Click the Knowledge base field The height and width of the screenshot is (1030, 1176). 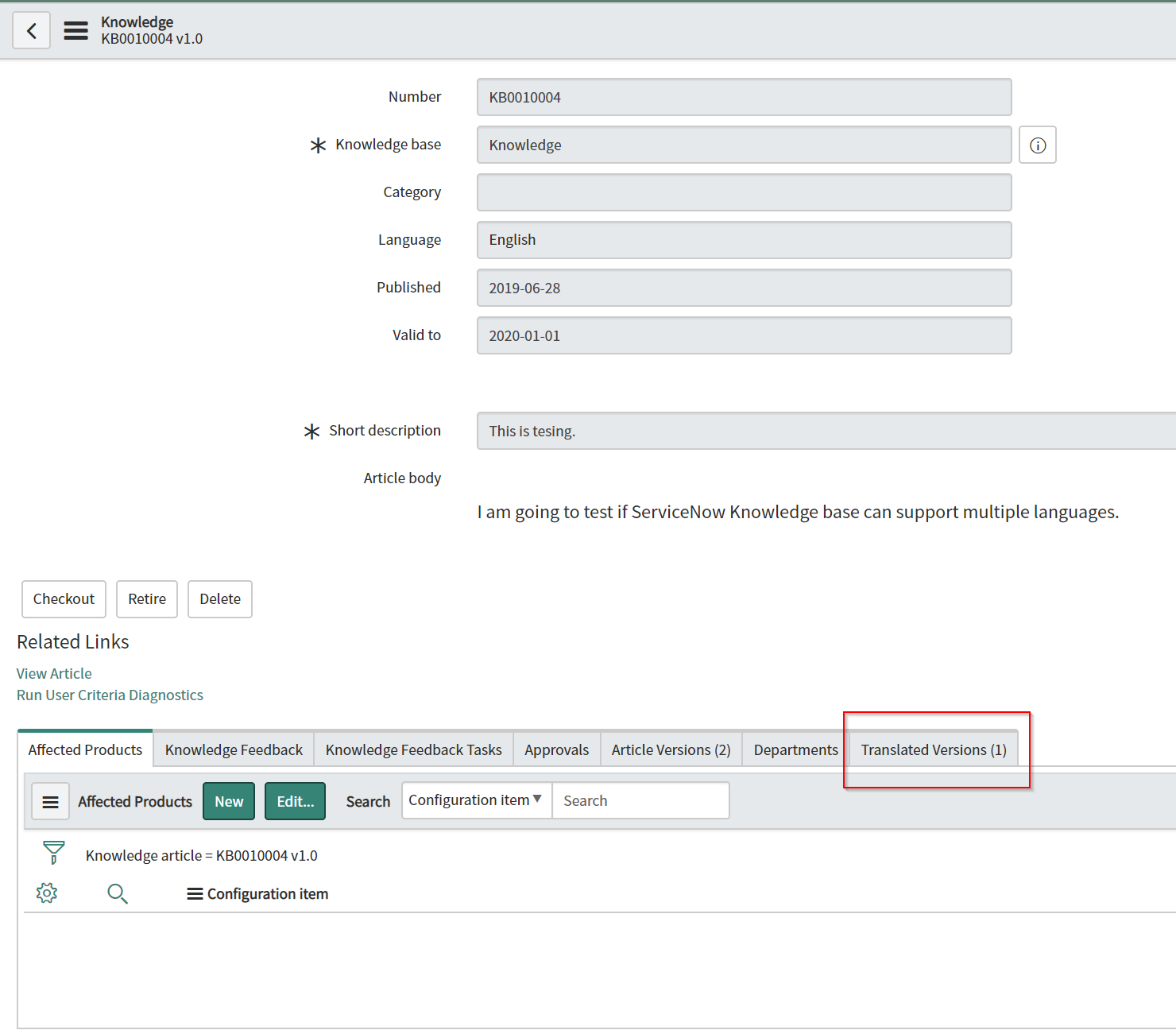coord(744,145)
